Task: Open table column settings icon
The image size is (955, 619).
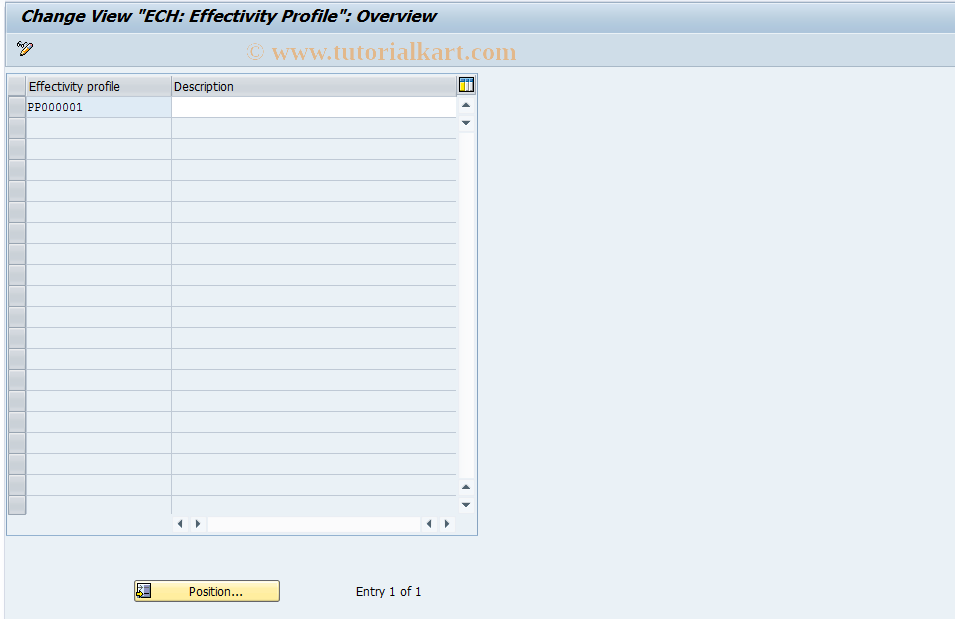Action: tap(466, 85)
